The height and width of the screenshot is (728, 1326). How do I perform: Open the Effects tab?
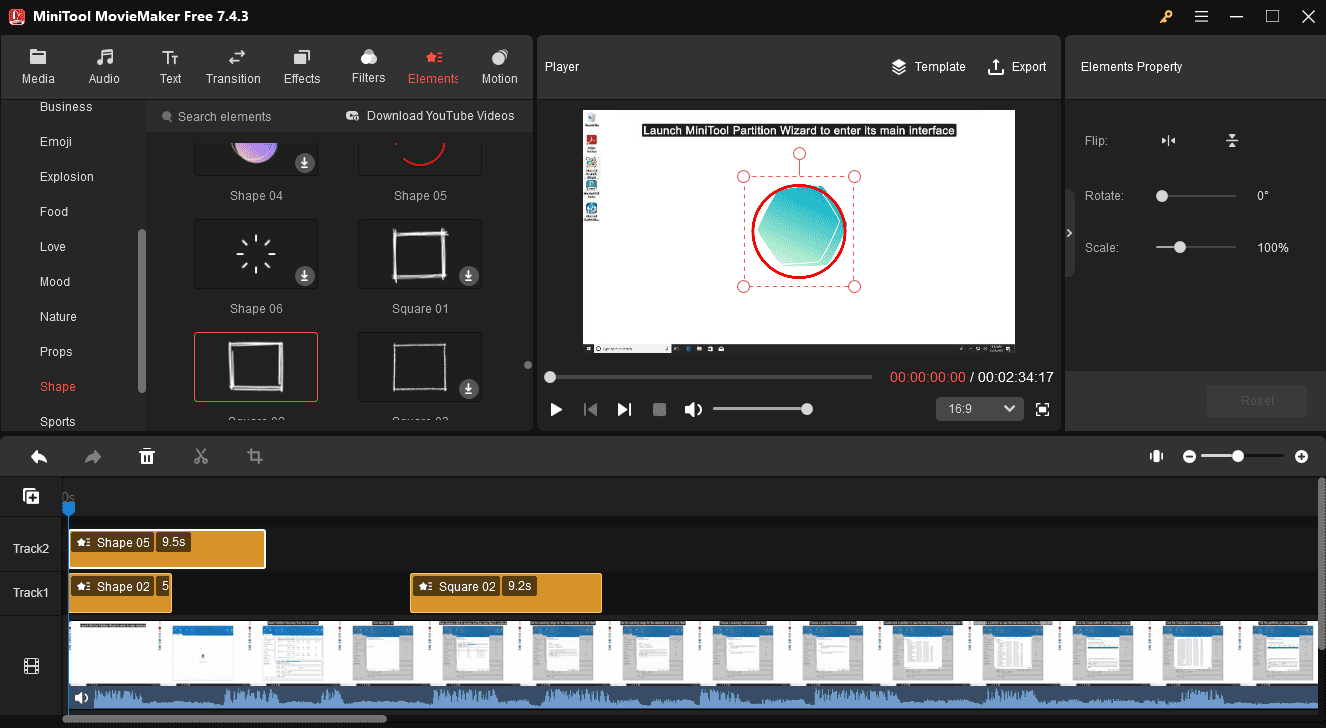(x=302, y=67)
